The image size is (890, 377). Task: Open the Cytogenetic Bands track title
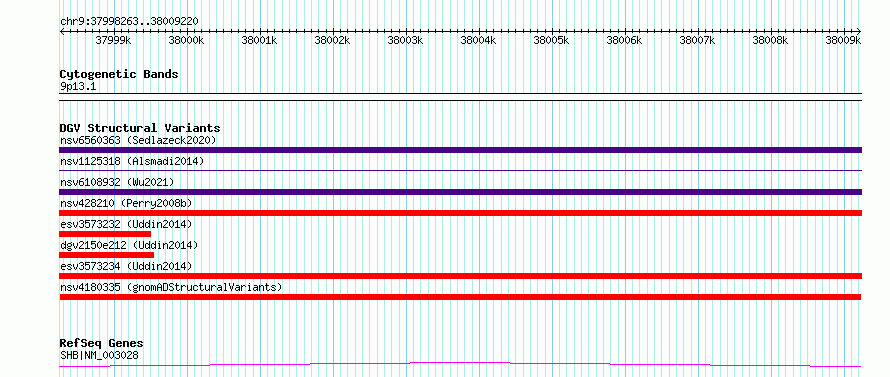[x=119, y=74]
